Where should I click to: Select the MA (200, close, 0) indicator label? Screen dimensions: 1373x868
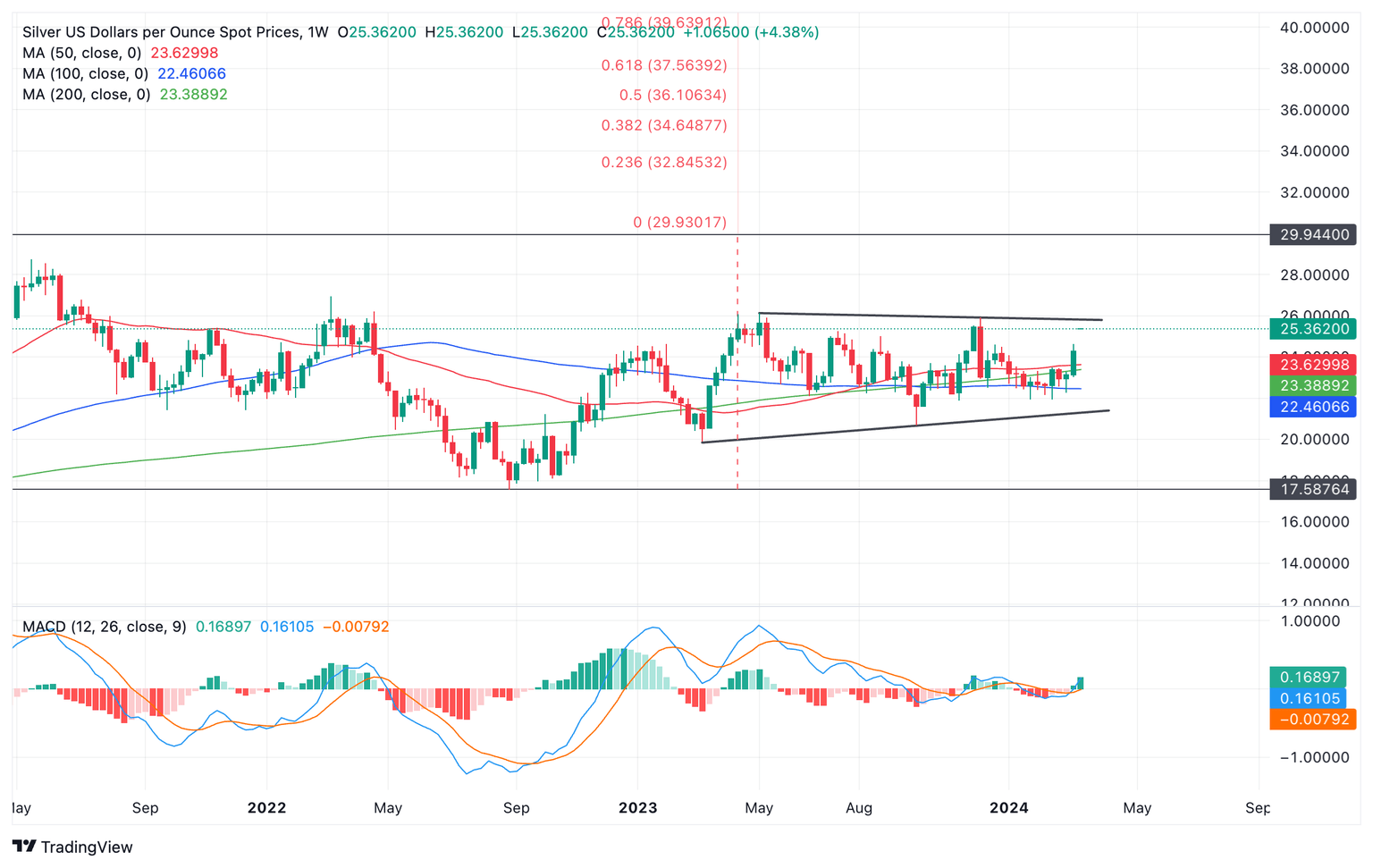point(87,94)
